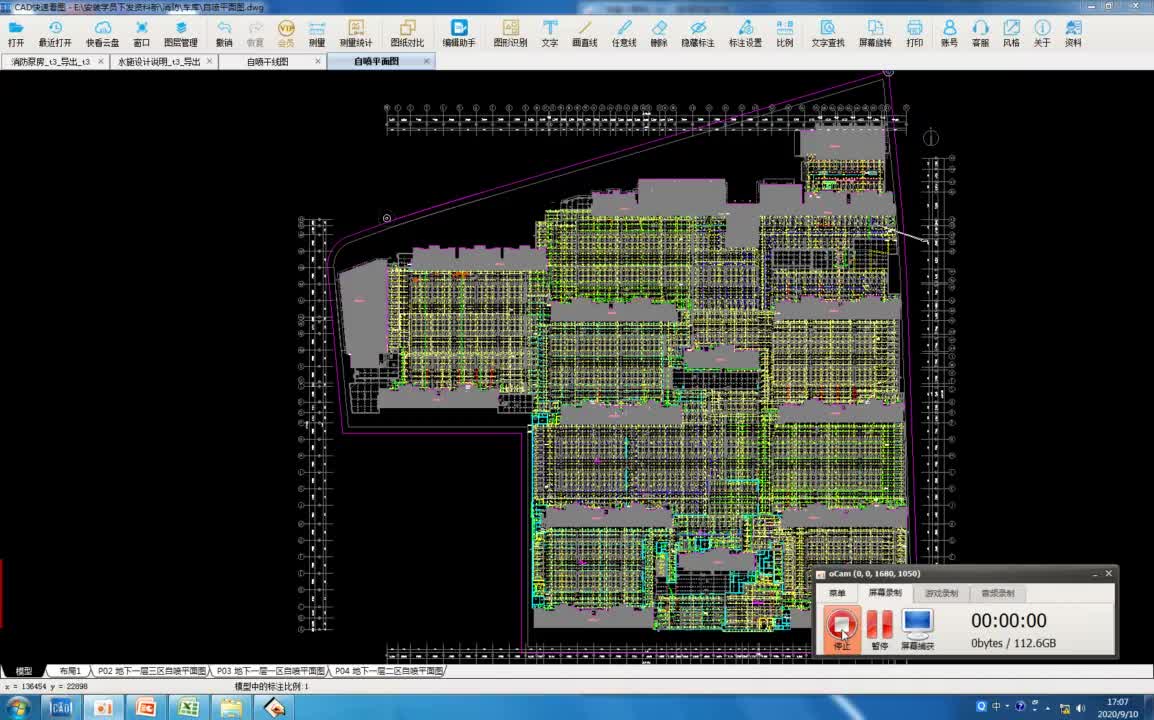The width and height of the screenshot is (1154, 720).
Task: Close the 水施设计说明_t3_导出 tab
Action: [210, 61]
